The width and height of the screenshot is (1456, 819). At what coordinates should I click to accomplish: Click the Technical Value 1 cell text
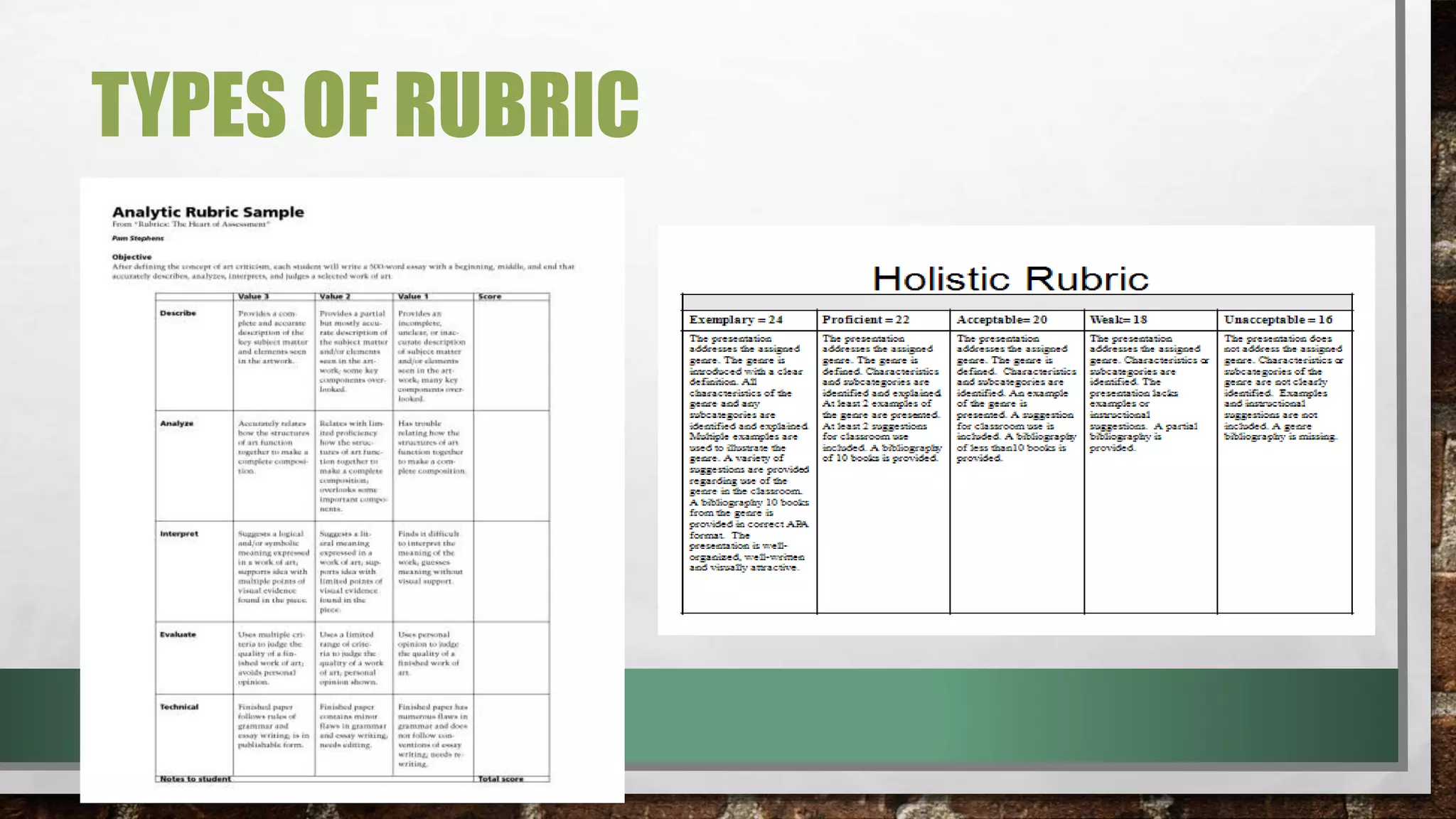pos(433,735)
